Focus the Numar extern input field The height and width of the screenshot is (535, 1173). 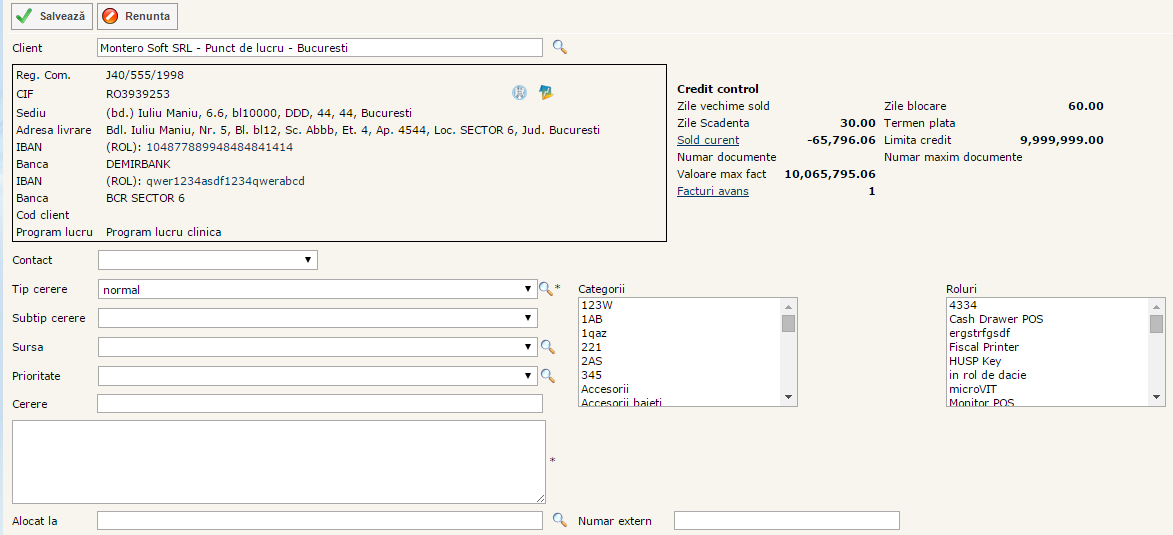(786, 520)
